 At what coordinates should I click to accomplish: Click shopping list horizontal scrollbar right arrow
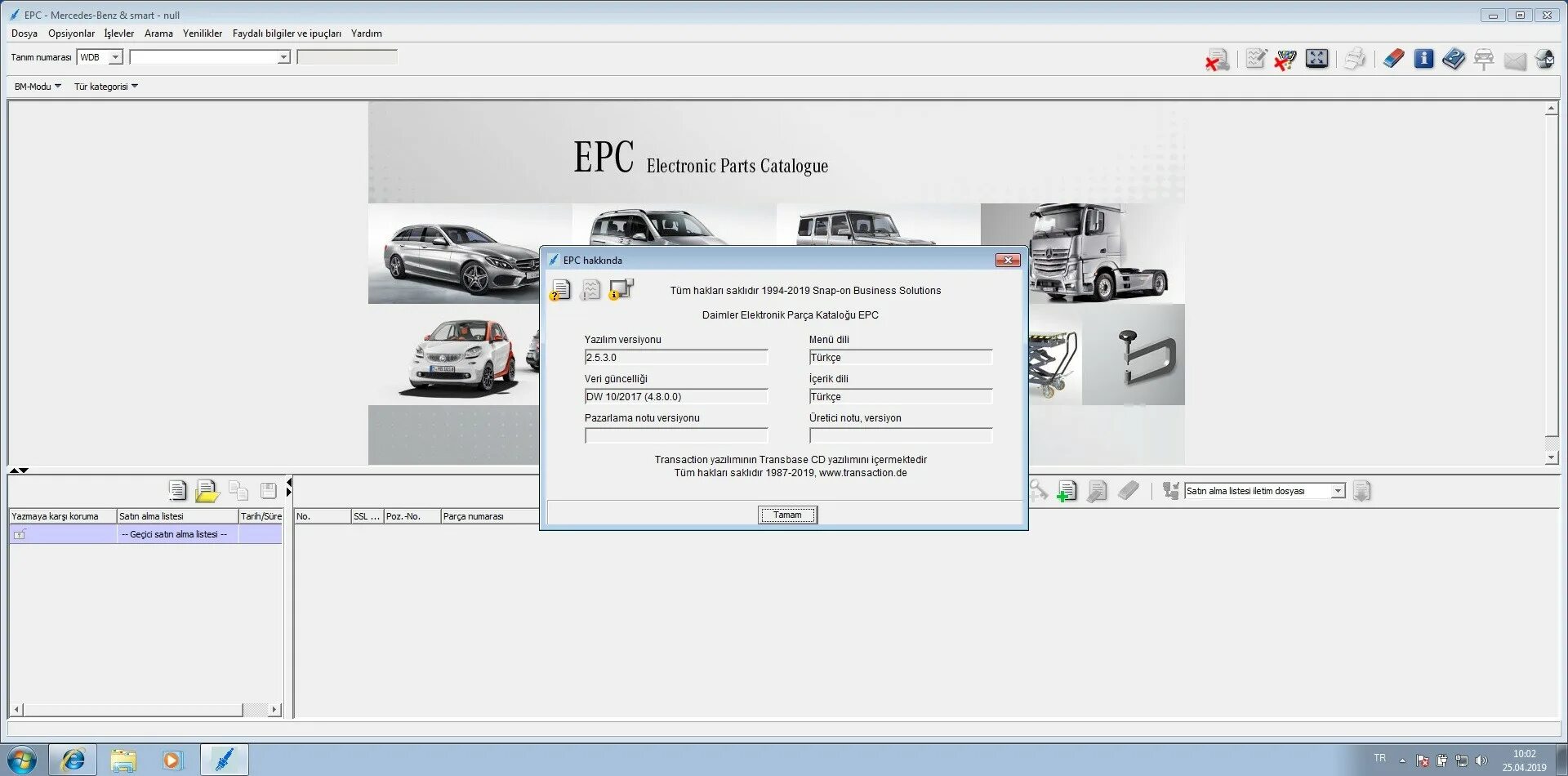[x=274, y=710]
